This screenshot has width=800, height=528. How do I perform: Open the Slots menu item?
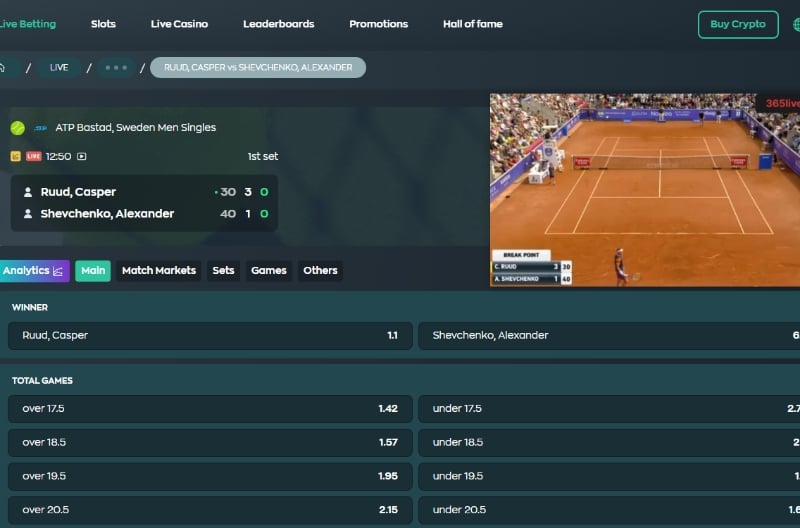(103, 24)
